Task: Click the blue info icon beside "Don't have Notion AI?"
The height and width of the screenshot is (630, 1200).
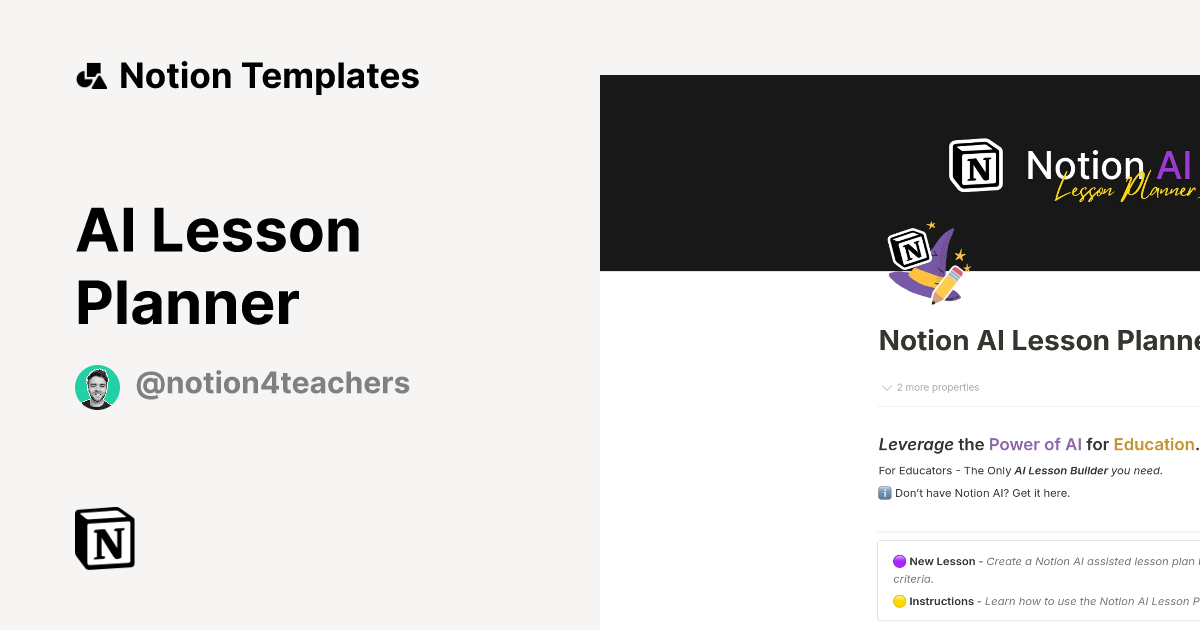Action: point(885,493)
